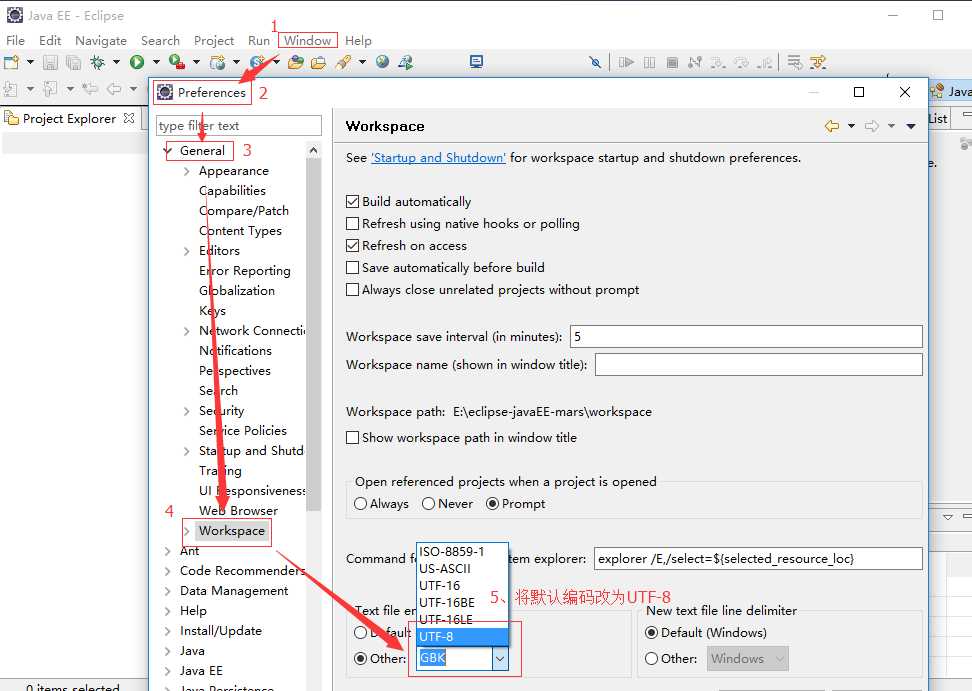Image resolution: width=972 pixels, height=691 pixels.
Task: Toggle the Build automatically checkbox
Action: [x=352, y=201]
